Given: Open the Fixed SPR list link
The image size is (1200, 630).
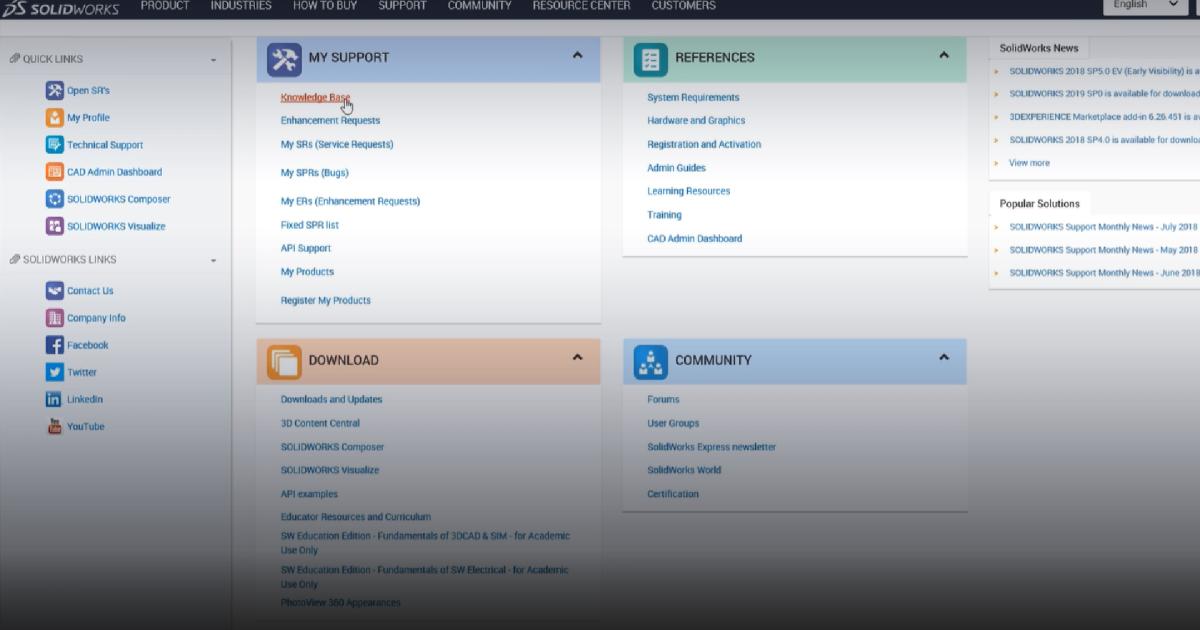Looking at the screenshot, I should coord(309,225).
